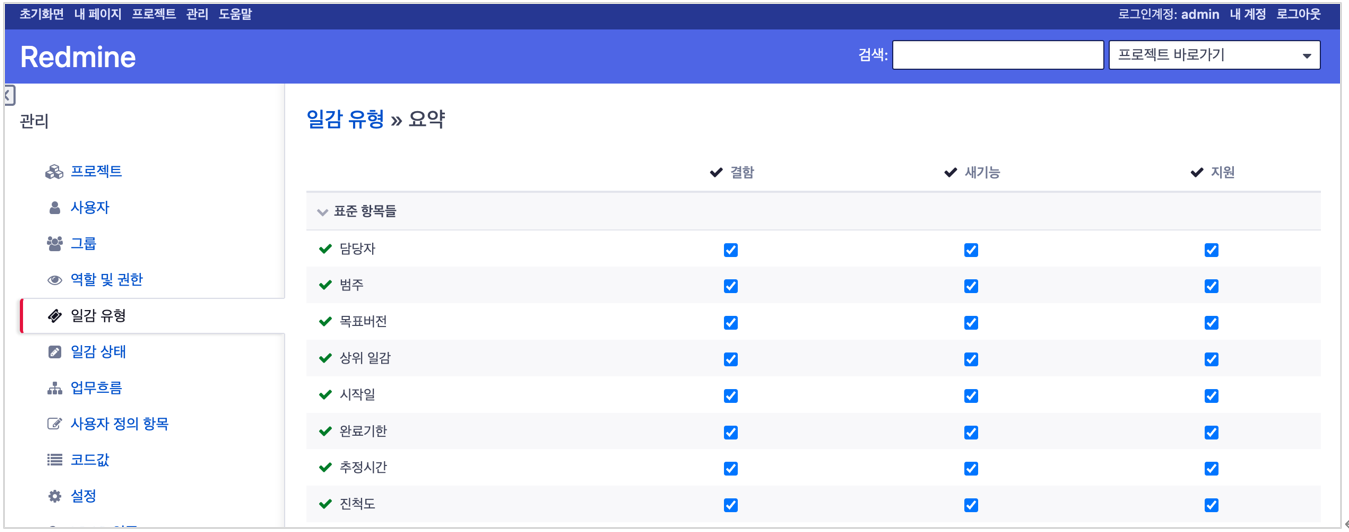Click in the 검색 search field
Image resolution: width=1349 pixels, height=532 pixels.
(x=998, y=55)
